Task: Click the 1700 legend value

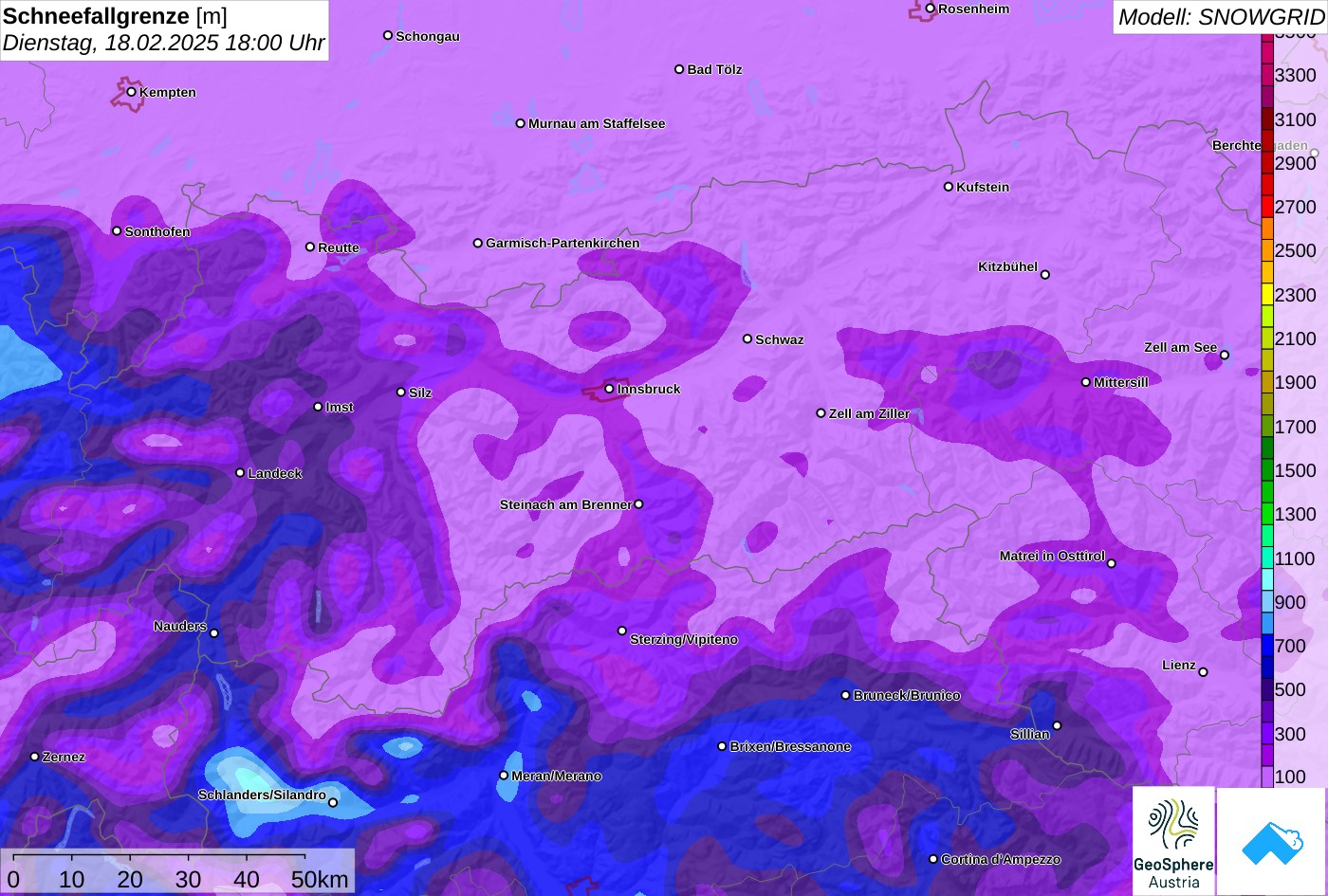Action: click(x=1296, y=427)
